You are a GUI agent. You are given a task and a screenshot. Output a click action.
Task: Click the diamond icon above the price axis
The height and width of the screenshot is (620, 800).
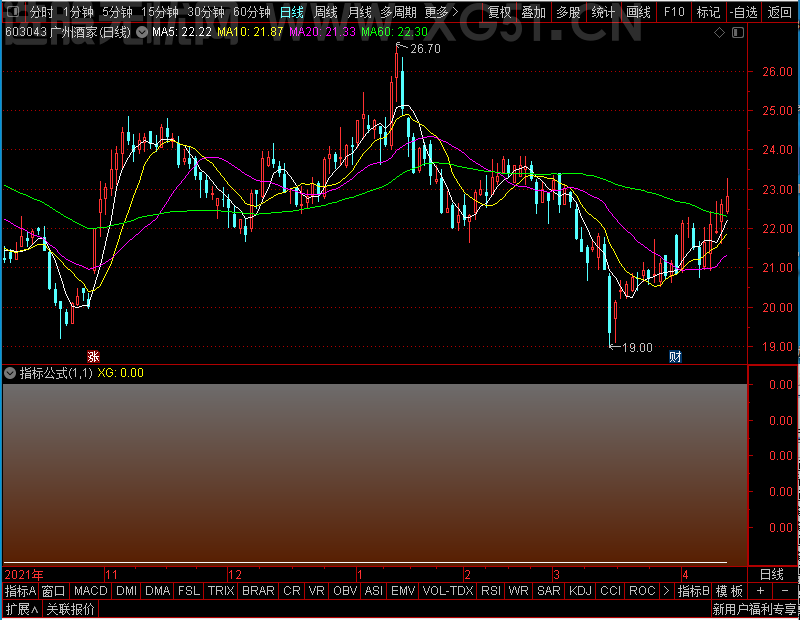719,33
